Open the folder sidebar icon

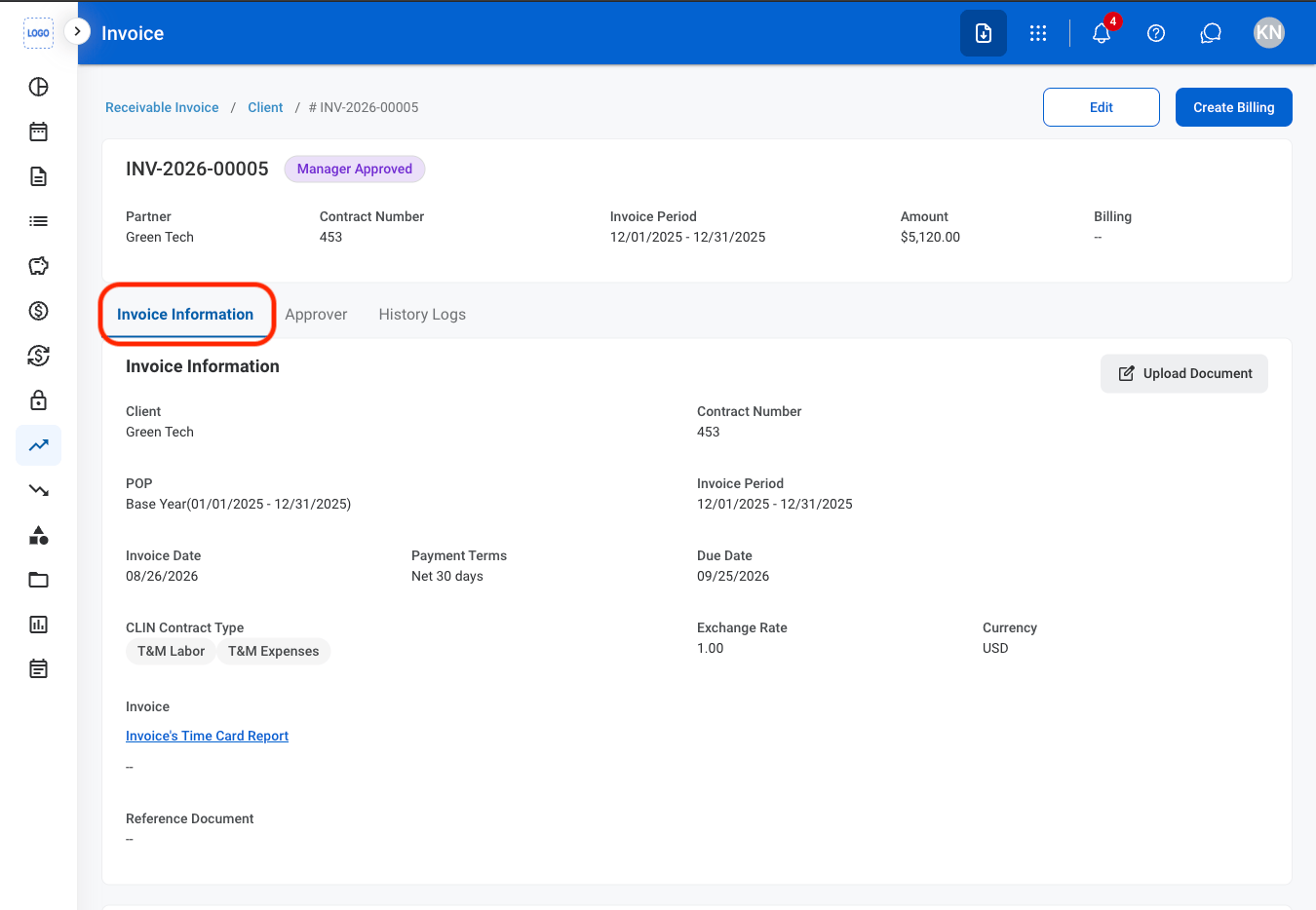tap(38, 580)
